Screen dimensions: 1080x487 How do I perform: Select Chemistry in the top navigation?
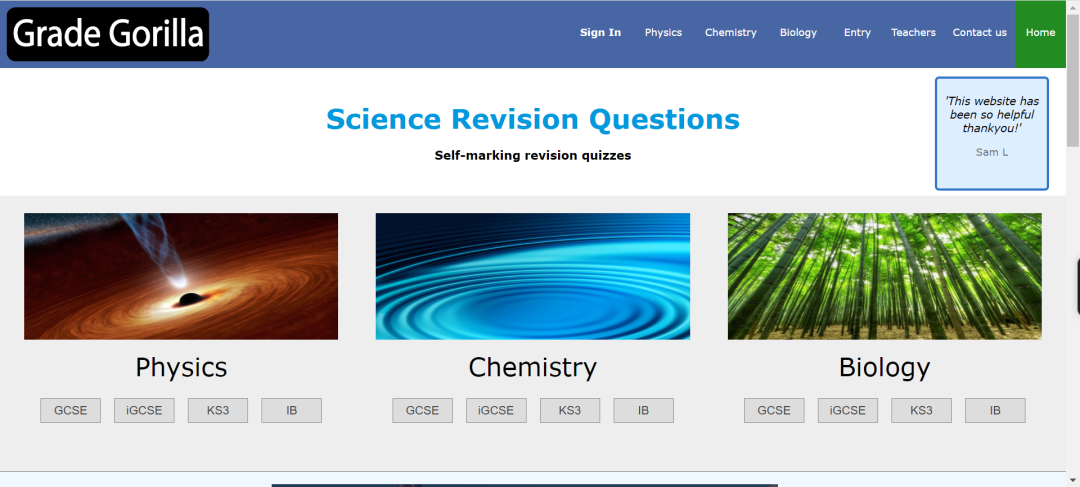pyautogui.click(x=730, y=33)
